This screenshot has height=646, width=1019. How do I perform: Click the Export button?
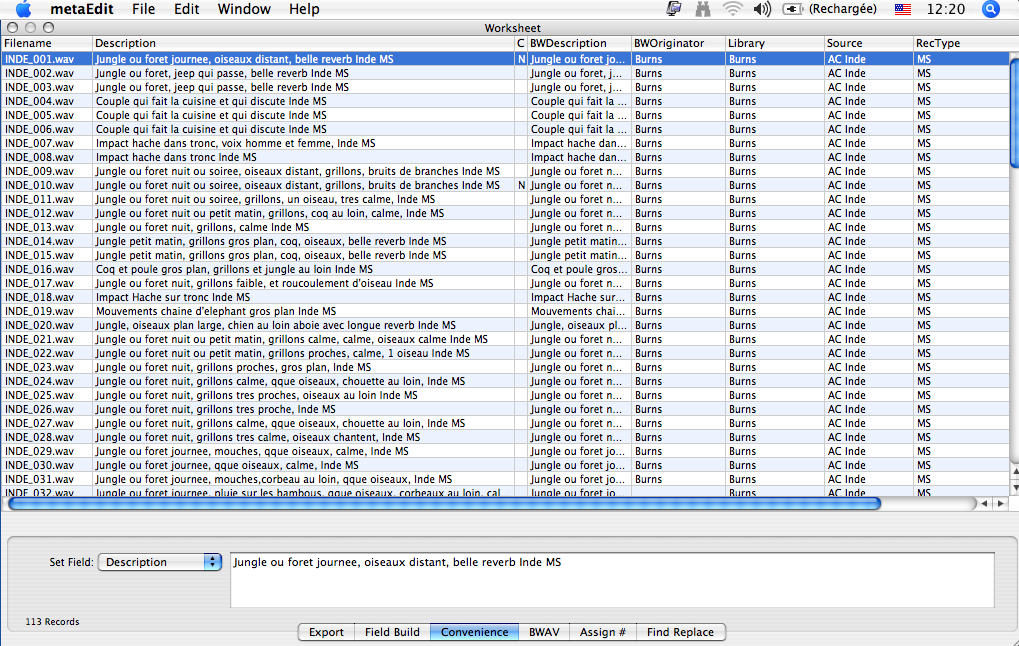(326, 632)
